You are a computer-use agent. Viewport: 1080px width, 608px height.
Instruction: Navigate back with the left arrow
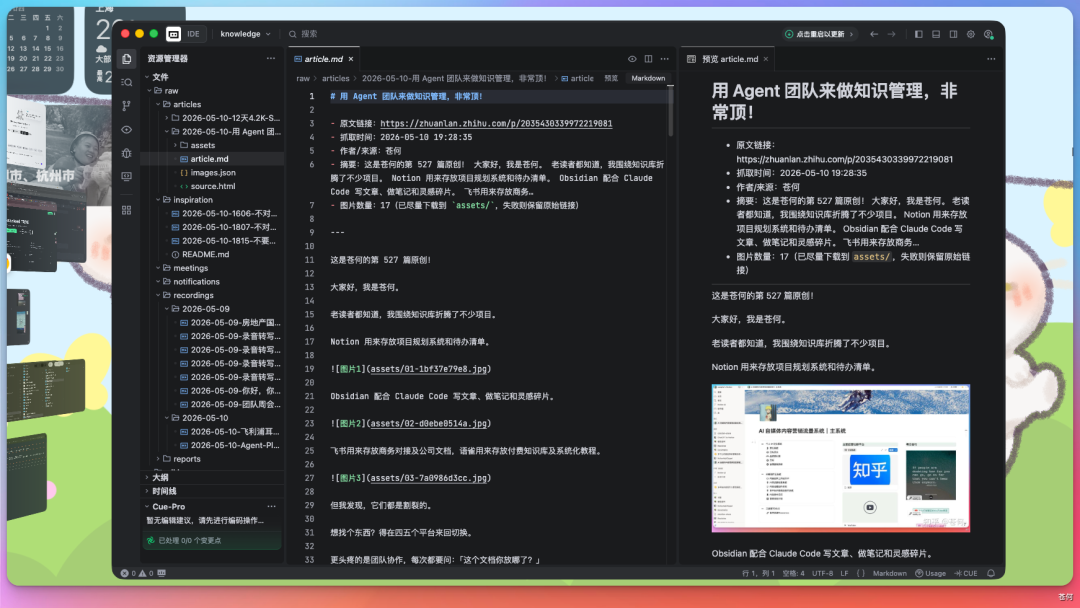(x=874, y=34)
